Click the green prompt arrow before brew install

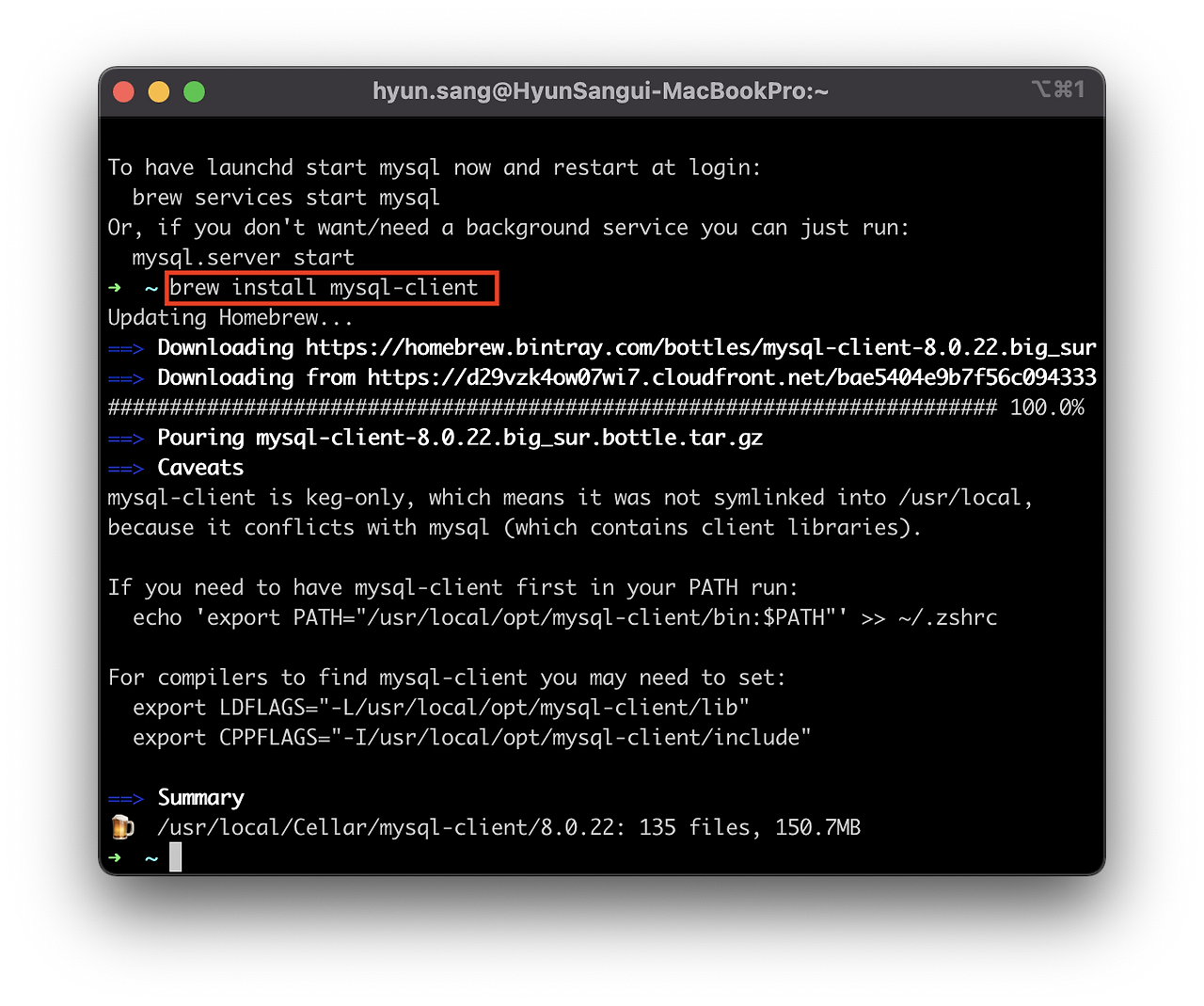coord(115,288)
